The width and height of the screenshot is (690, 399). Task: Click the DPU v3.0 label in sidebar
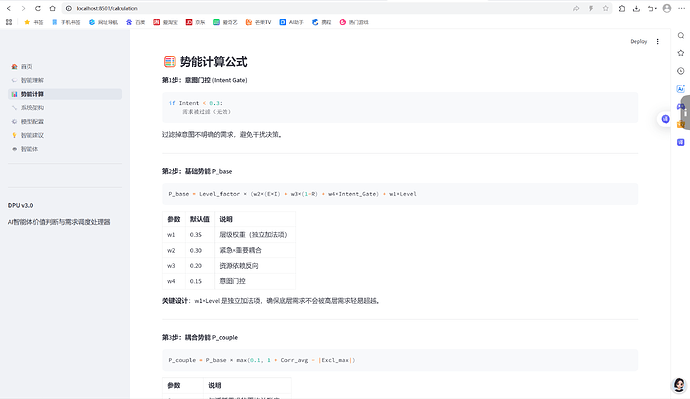[20, 205]
